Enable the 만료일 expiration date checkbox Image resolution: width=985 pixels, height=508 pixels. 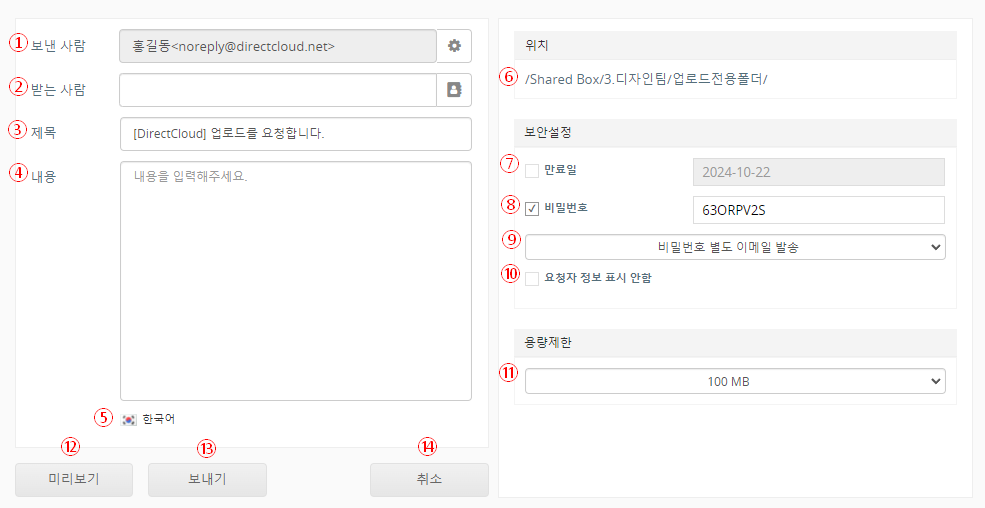coord(532,171)
